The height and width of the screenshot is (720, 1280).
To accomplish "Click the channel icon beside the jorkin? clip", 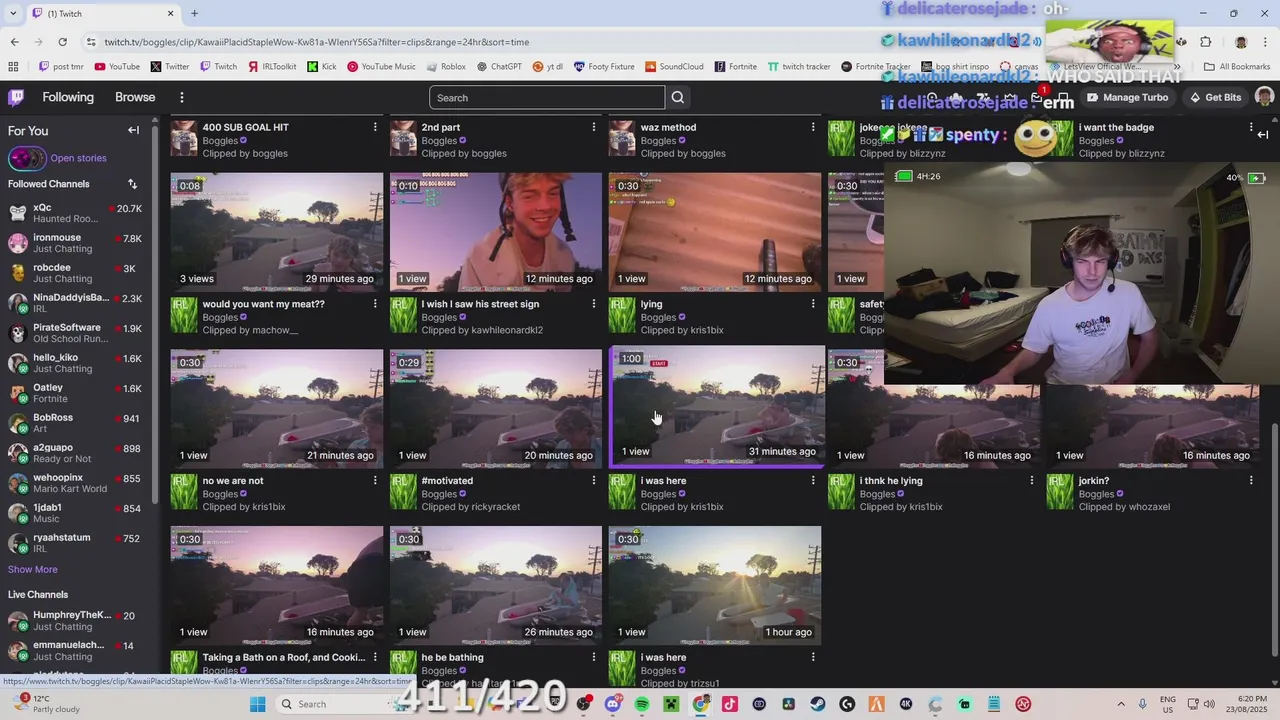I will click(x=1060, y=492).
